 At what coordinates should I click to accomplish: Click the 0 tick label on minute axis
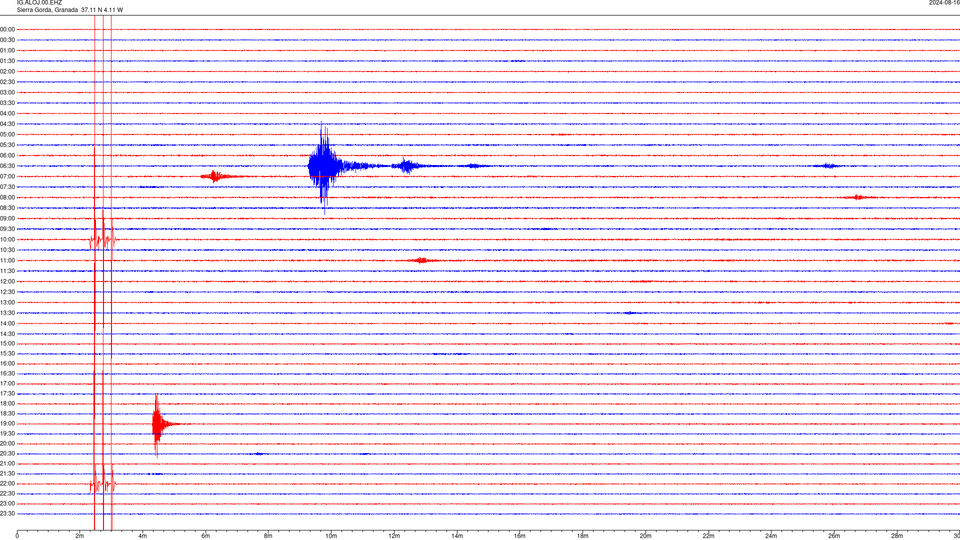click(x=17, y=536)
